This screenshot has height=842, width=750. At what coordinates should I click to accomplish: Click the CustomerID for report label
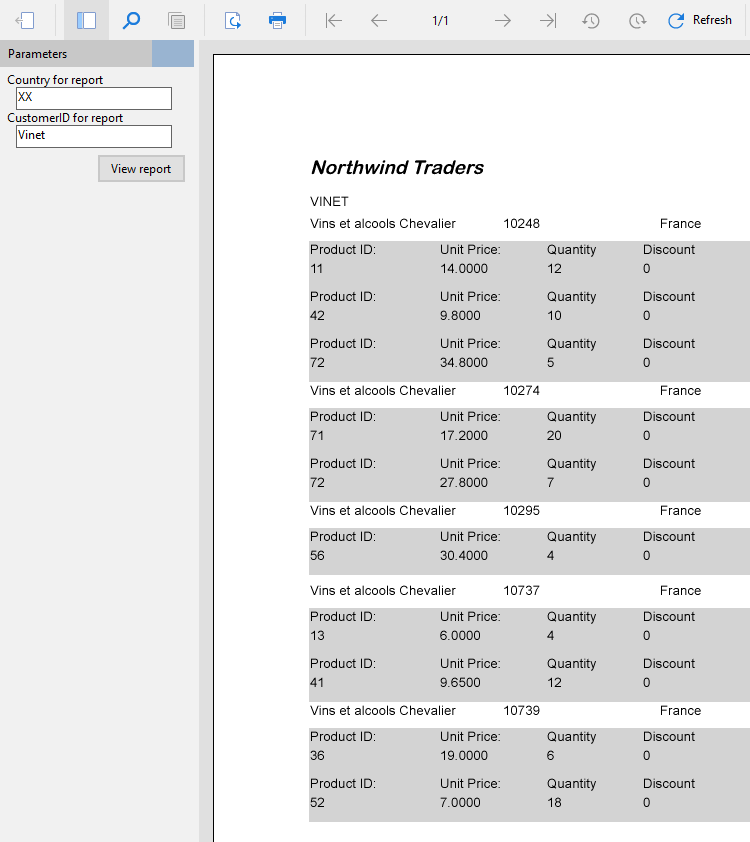pyautogui.click(x=65, y=118)
